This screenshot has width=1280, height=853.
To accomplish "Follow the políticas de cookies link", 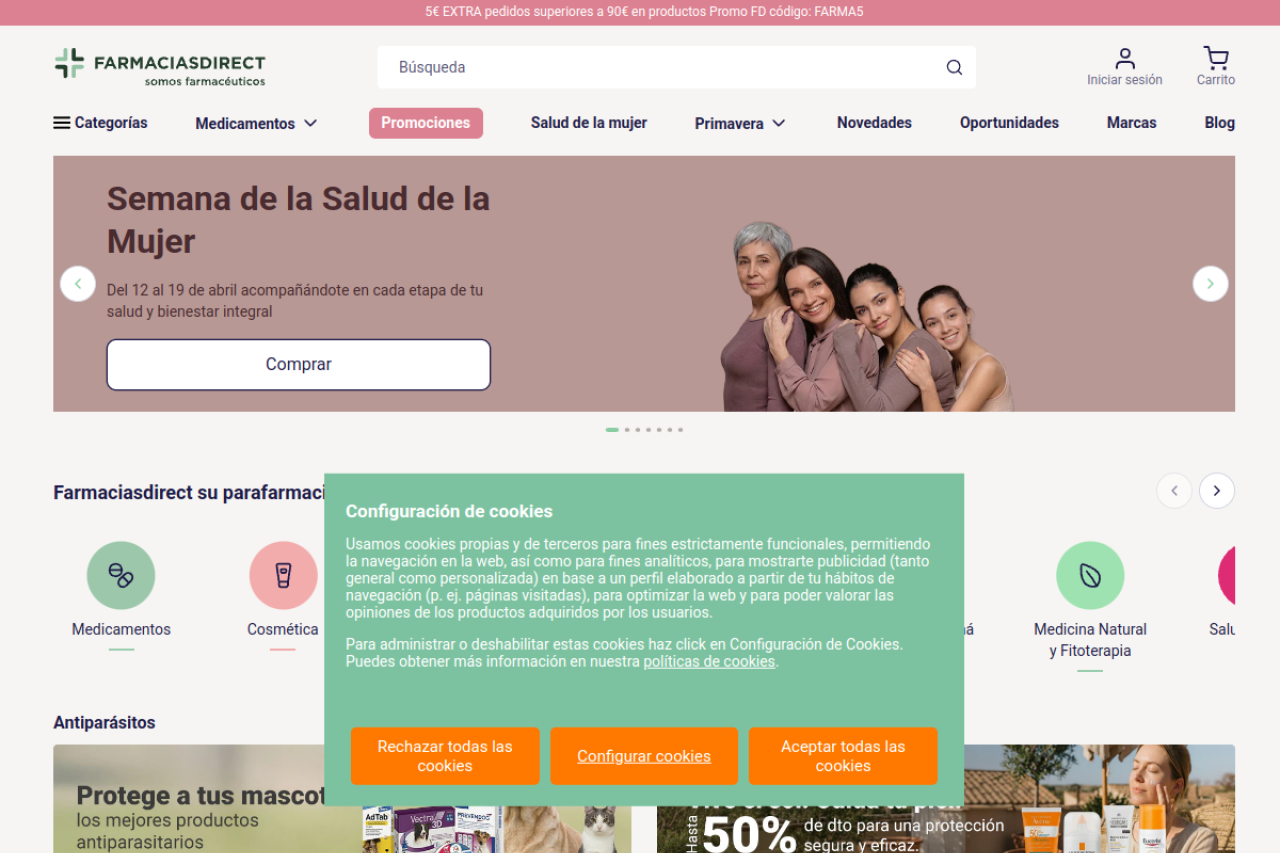I will coord(709,662).
